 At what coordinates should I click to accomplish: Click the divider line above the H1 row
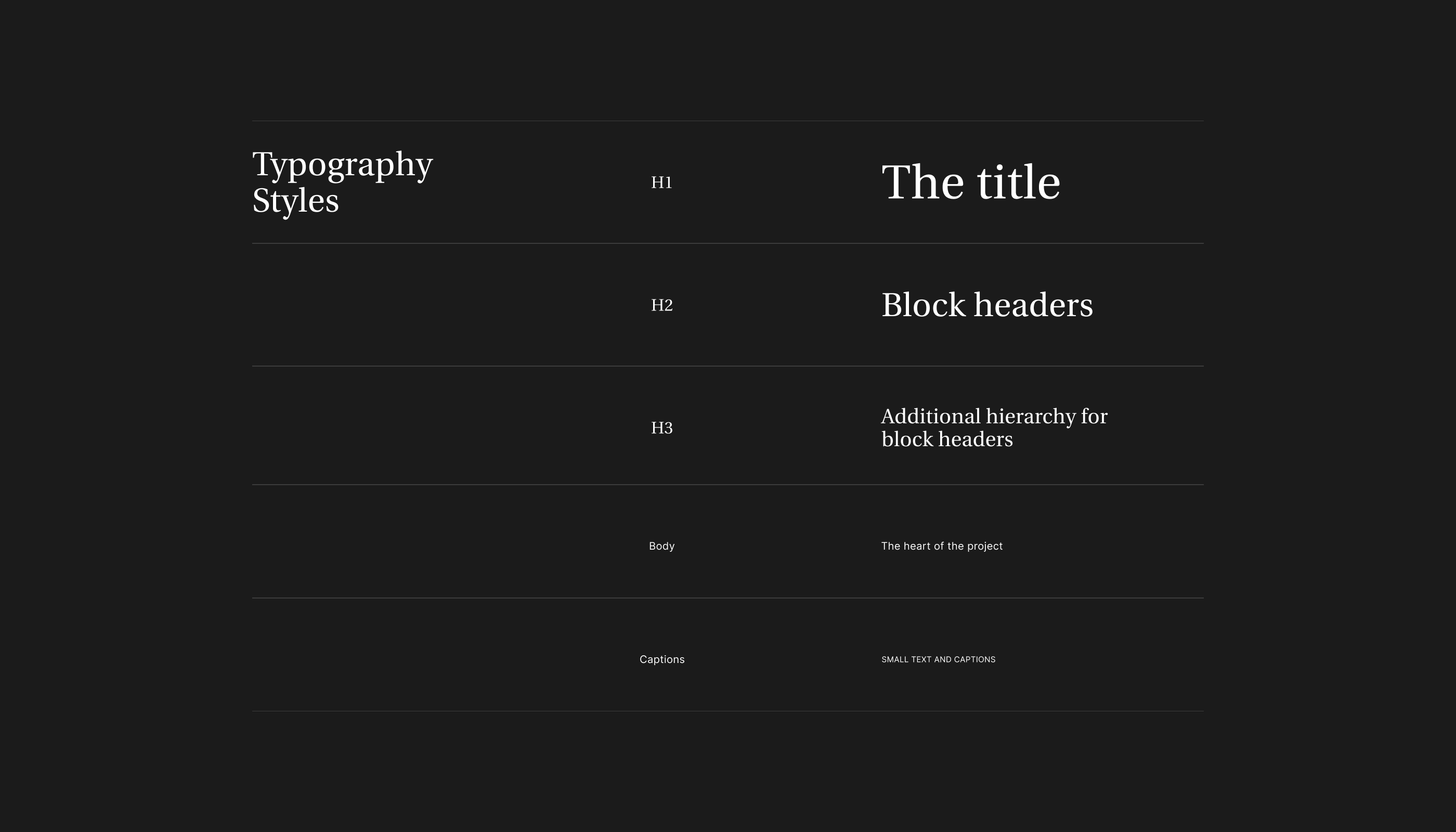click(727, 121)
